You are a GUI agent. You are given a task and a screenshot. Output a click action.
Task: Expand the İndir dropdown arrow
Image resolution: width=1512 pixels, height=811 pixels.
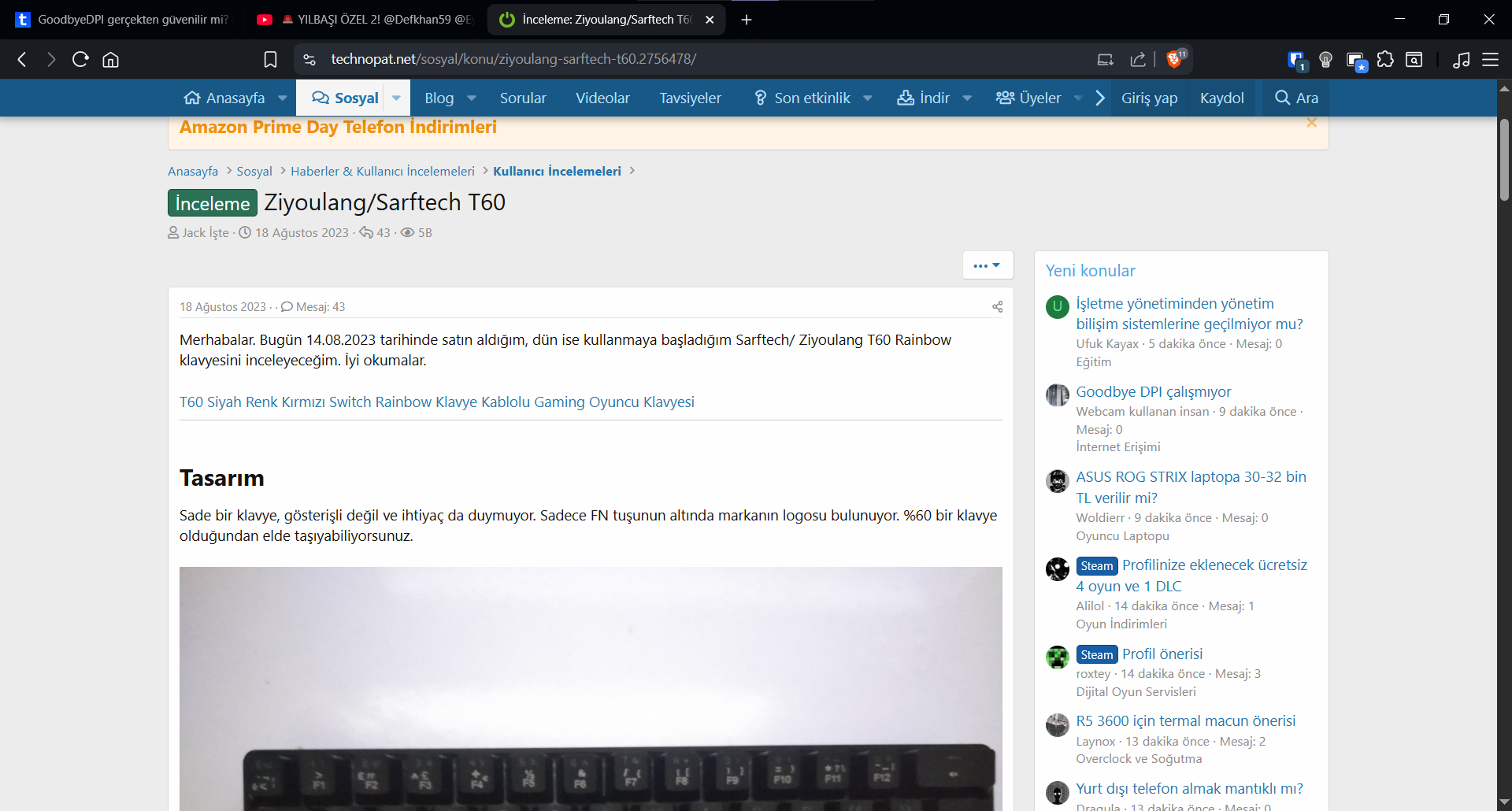point(967,98)
